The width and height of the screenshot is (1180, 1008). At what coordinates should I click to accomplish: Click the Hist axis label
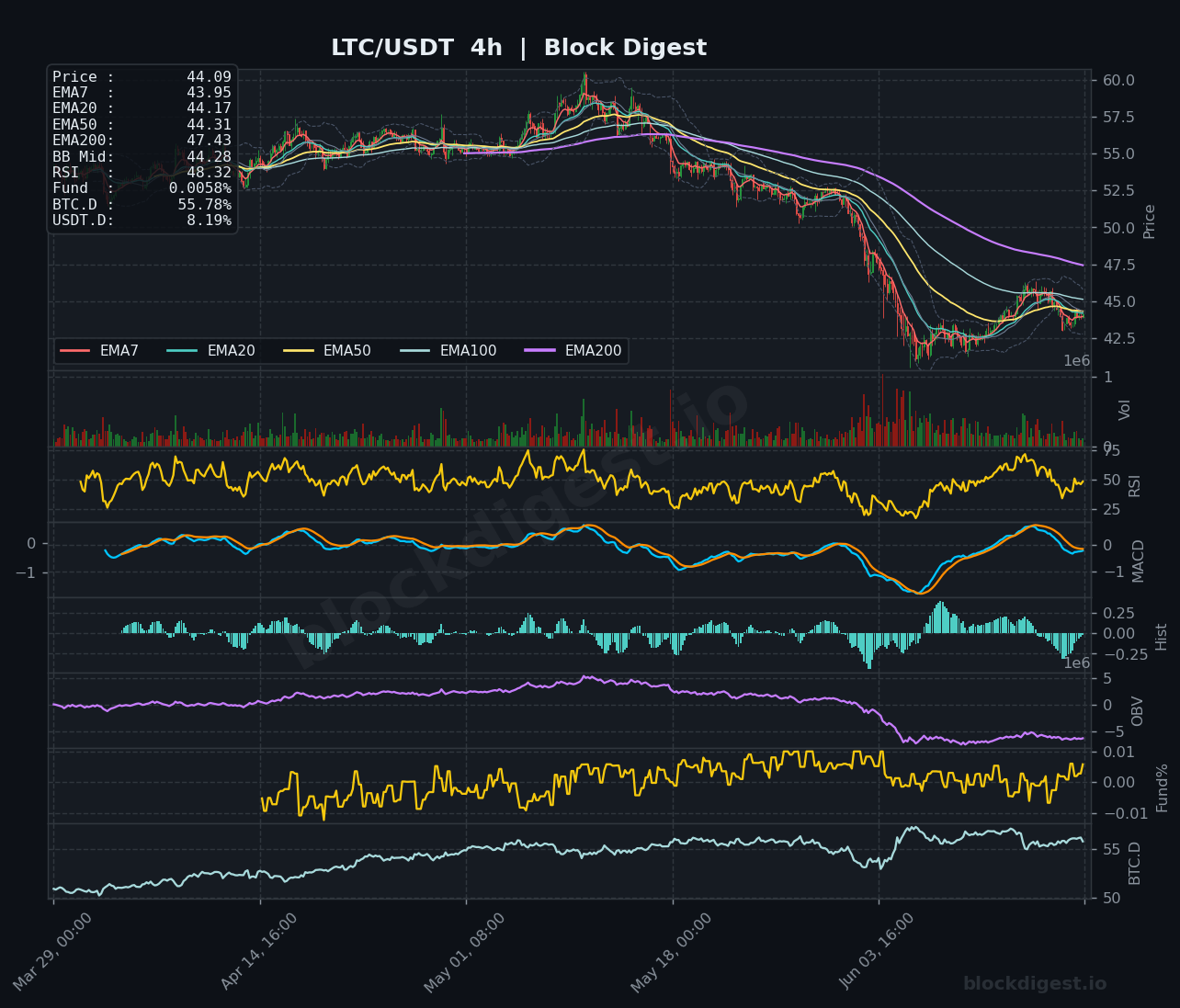tap(1162, 637)
